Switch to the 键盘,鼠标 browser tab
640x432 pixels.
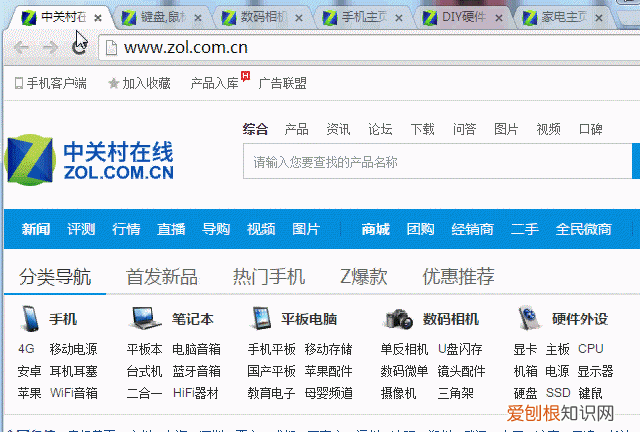click(x=161, y=18)
